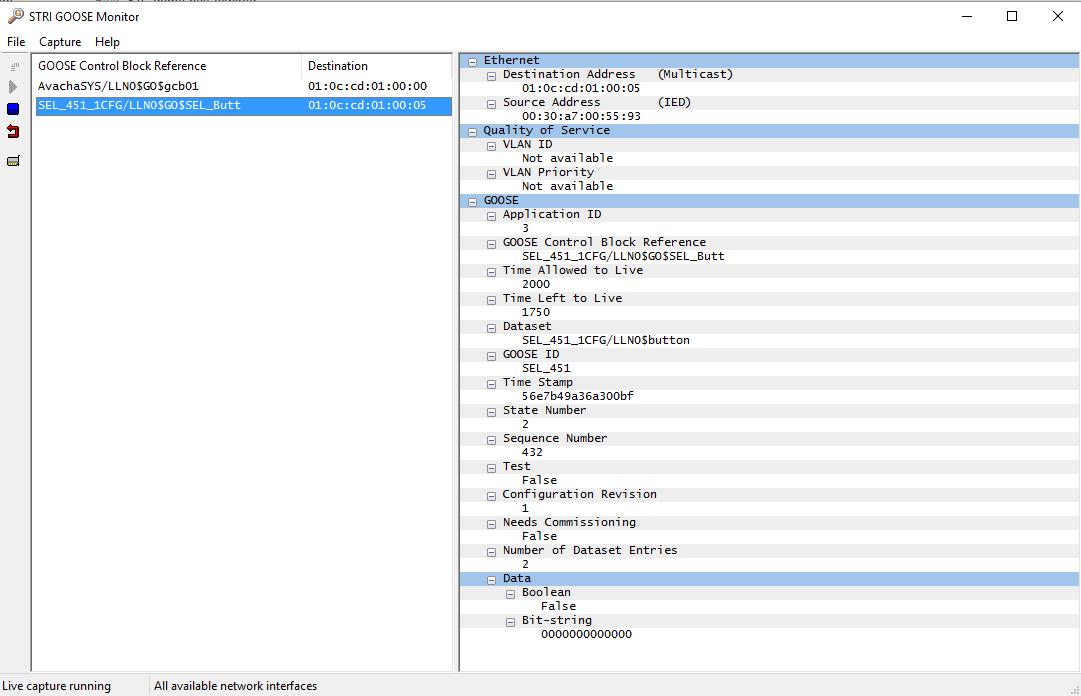Select the AvachaSYS/LLN0$GO$gcb01 row
Image resolution: width=1081 pixels, height=696 pixels.
pyautogui.click(x=244, y=86)
